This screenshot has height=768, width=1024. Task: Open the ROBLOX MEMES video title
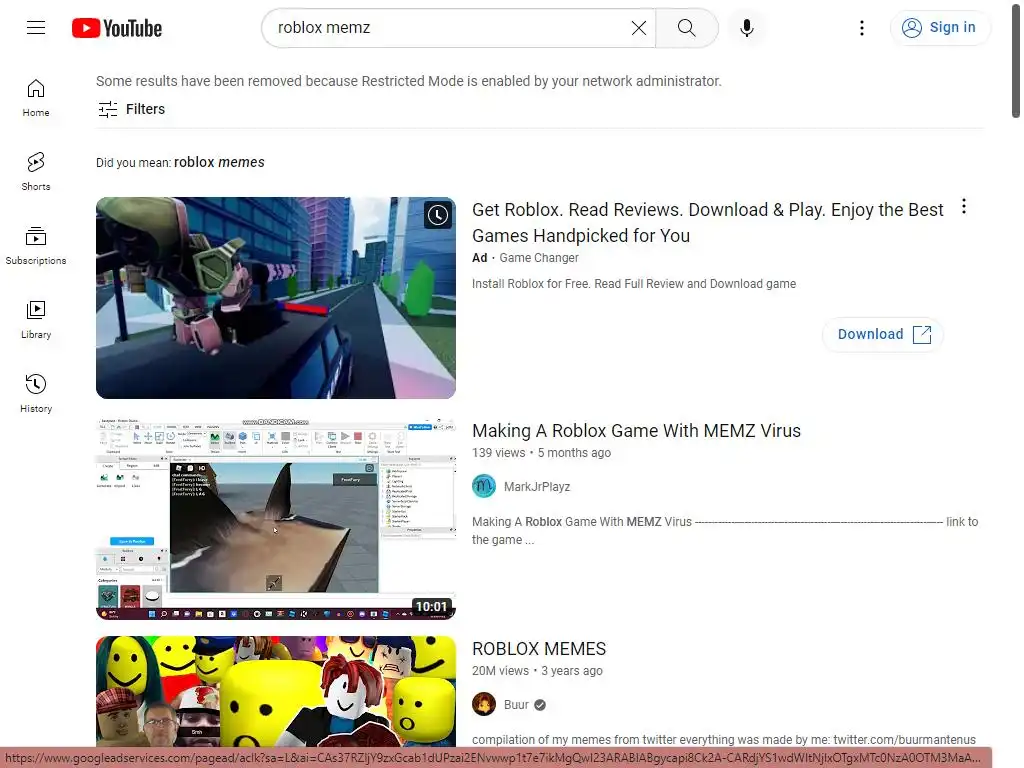click(x=539, y=648)
